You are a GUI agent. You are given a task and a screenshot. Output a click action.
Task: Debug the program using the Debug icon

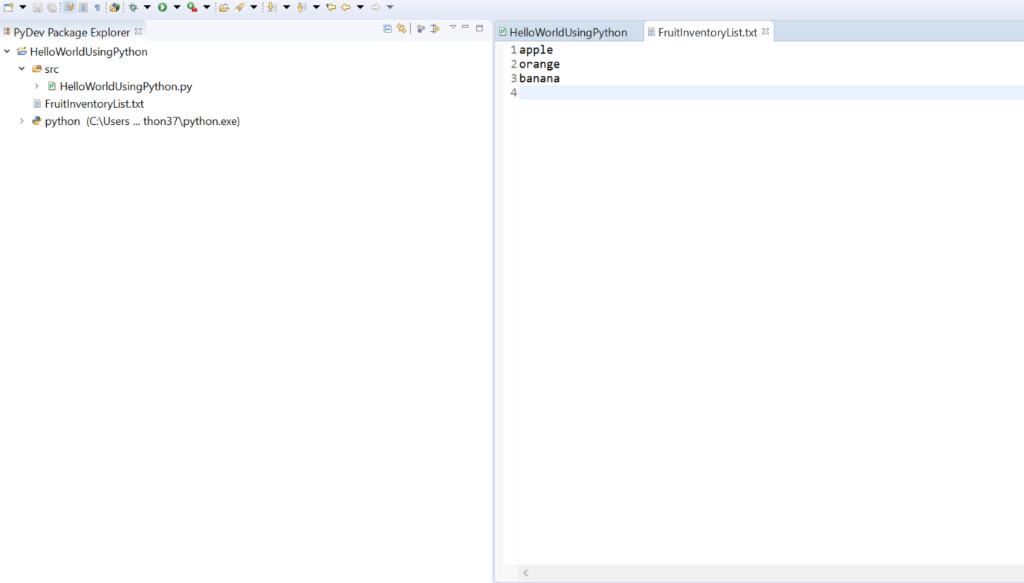[x=133, y=6]
